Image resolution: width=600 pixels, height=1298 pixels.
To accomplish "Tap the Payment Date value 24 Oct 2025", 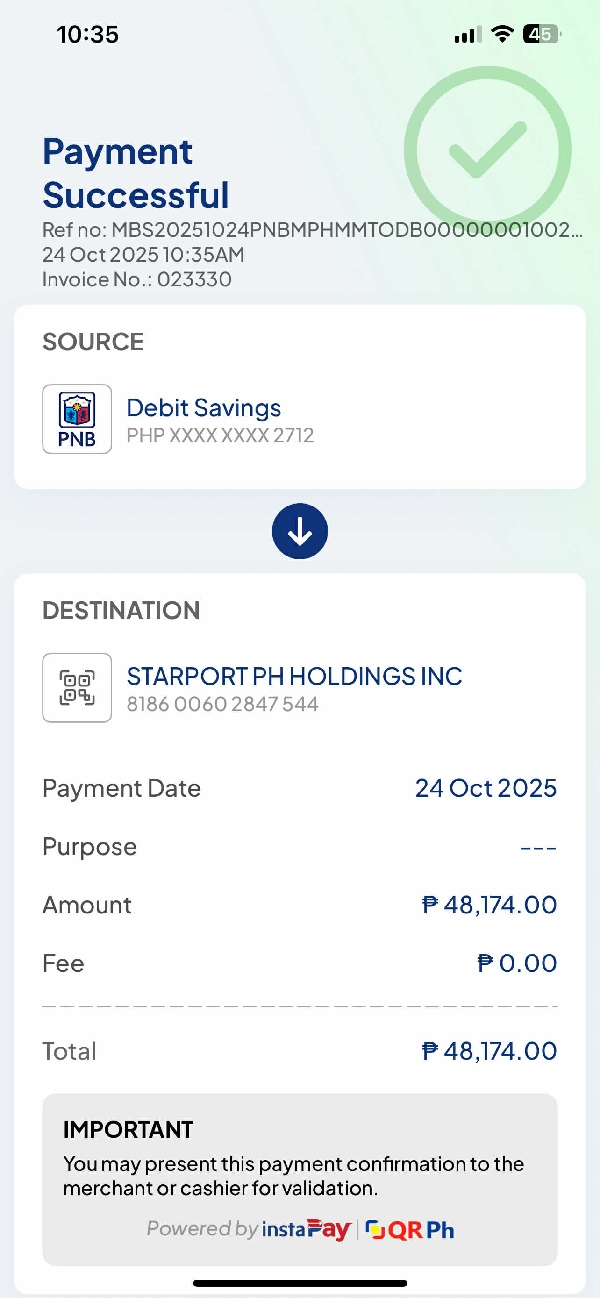I will (x=485, y=788).
